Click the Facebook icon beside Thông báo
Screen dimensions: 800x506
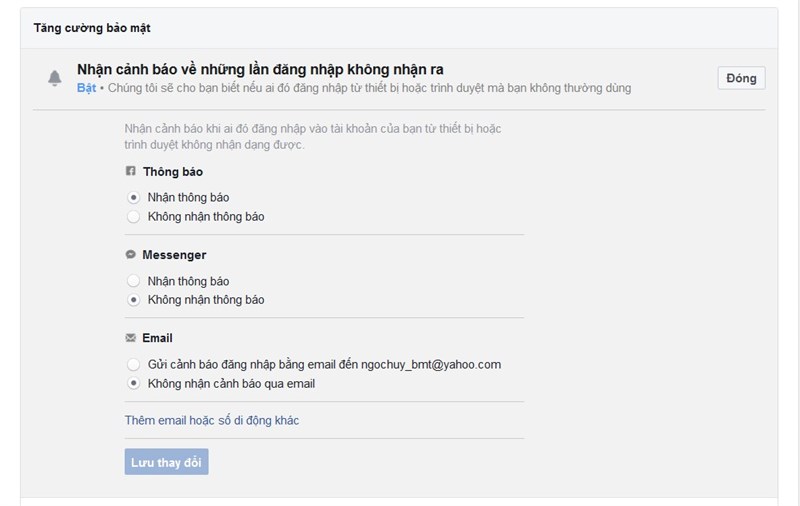tap(131, 171)
